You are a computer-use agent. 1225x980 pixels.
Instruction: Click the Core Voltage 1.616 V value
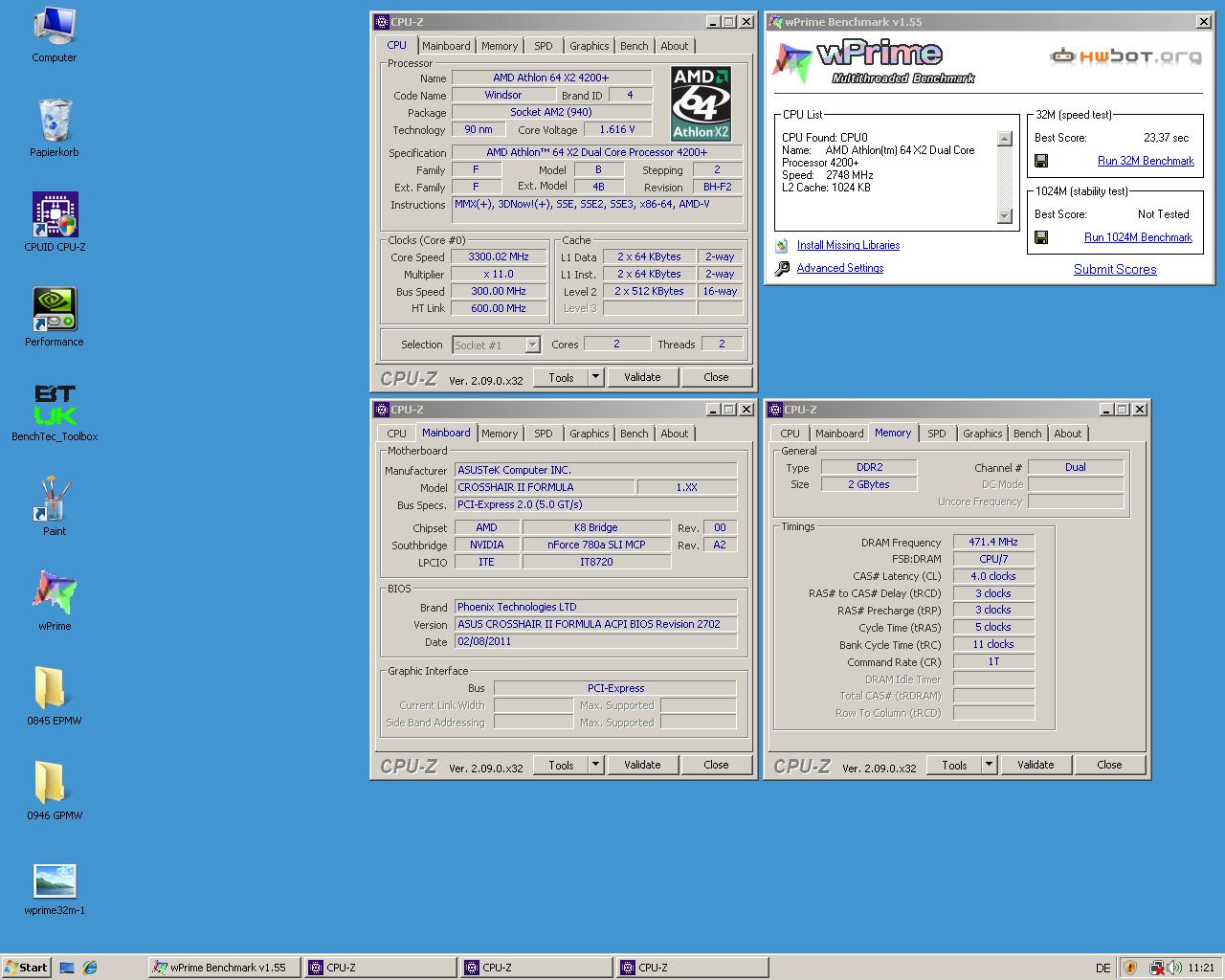click(616, 129)
